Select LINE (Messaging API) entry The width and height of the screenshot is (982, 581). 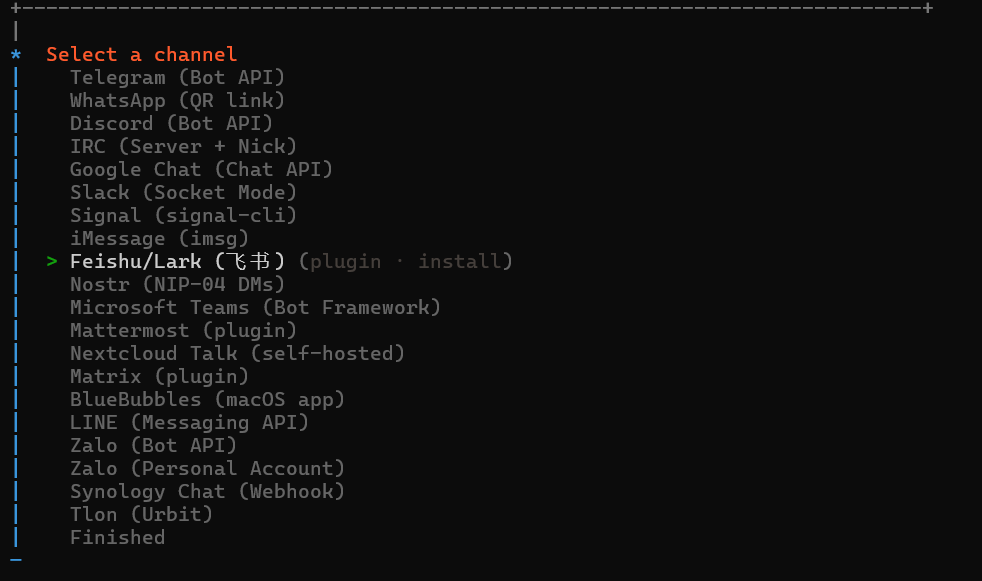tap(189, 423)
